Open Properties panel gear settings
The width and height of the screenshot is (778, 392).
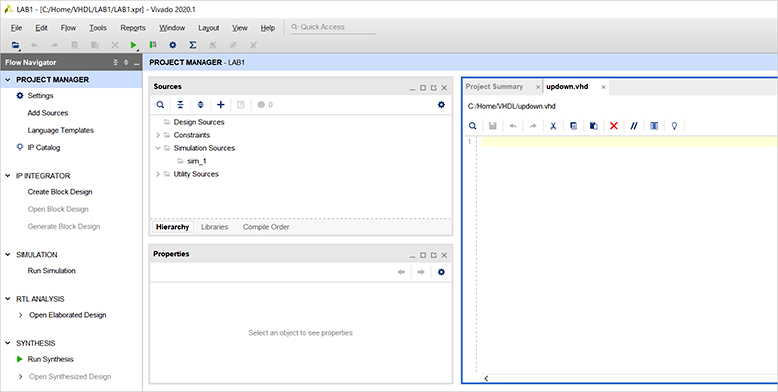441,272
